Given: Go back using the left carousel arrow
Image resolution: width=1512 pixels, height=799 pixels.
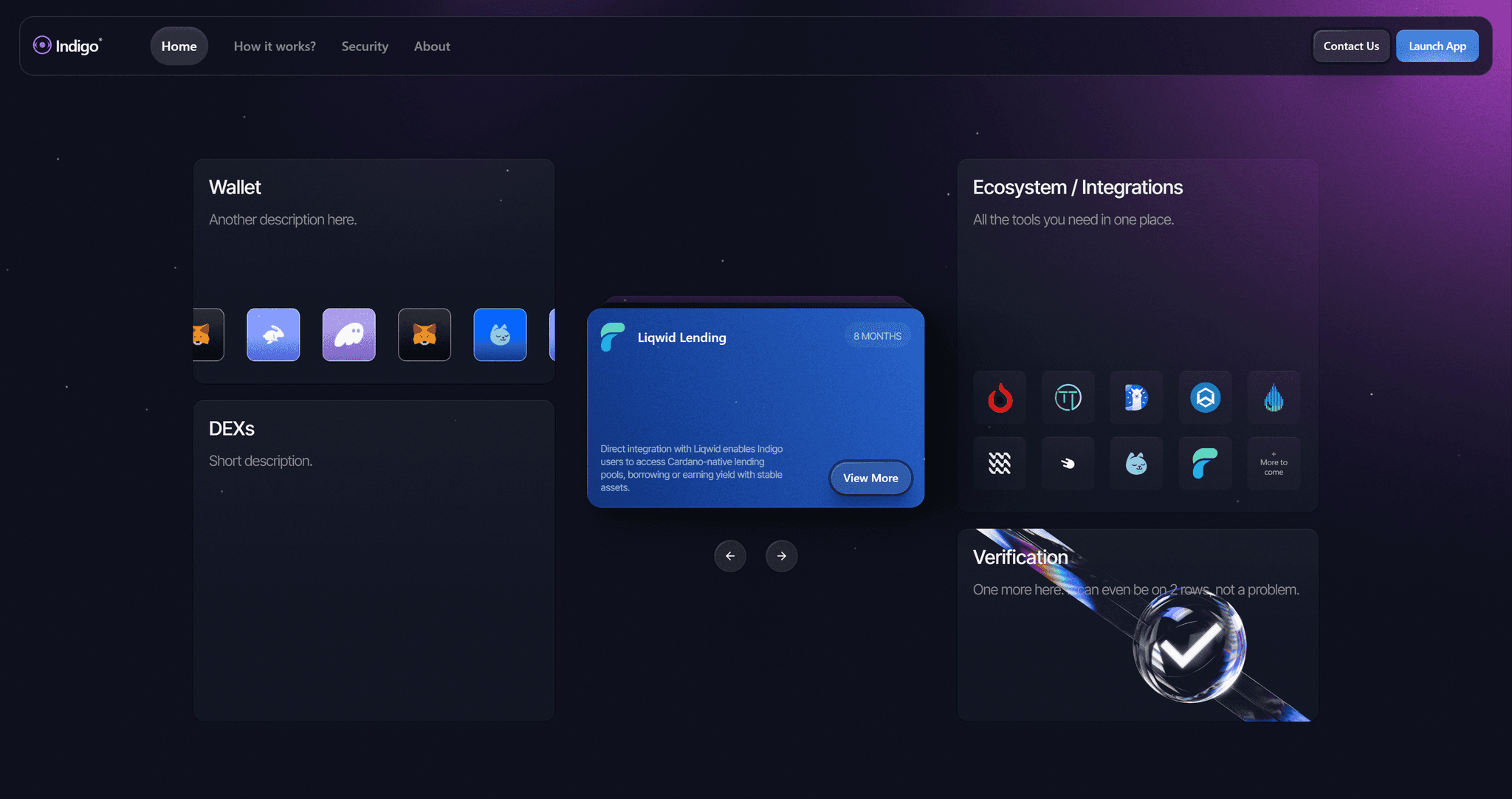Looking at the screenshot, I should (x=730, y=556).
